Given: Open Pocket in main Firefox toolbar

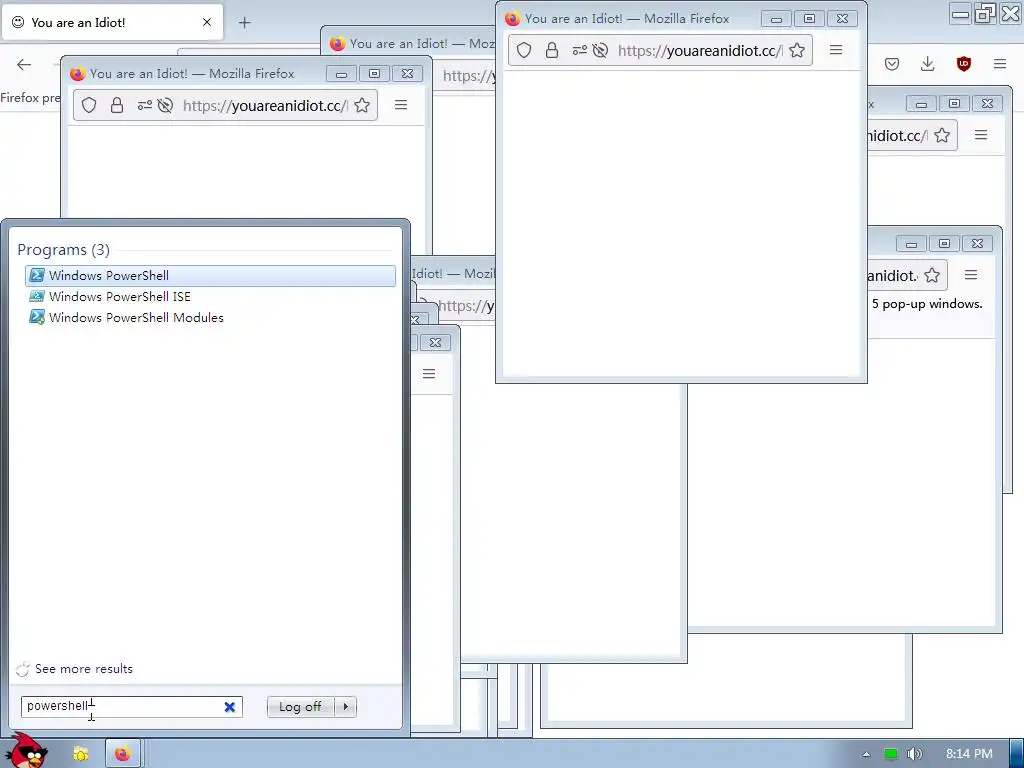Looking at the screenshot, I should coord(892,63).
